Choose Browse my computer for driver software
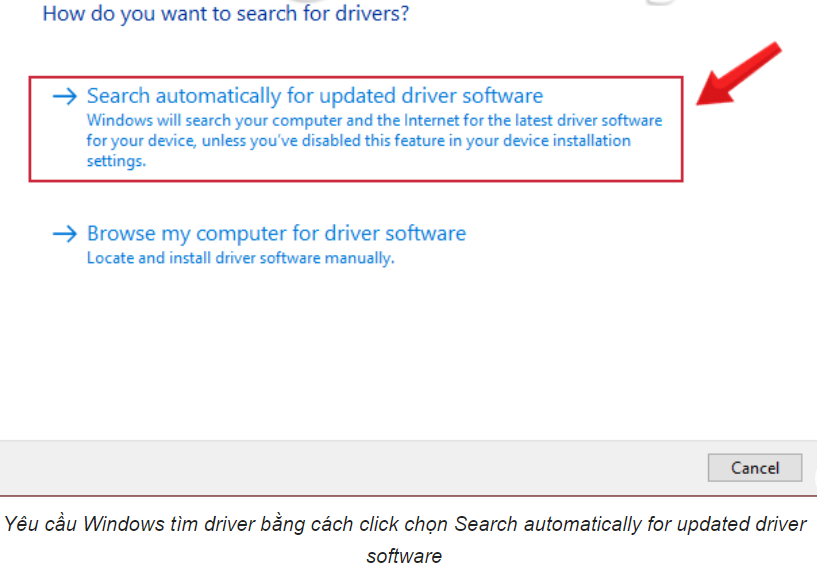 [x=276, y=234]
